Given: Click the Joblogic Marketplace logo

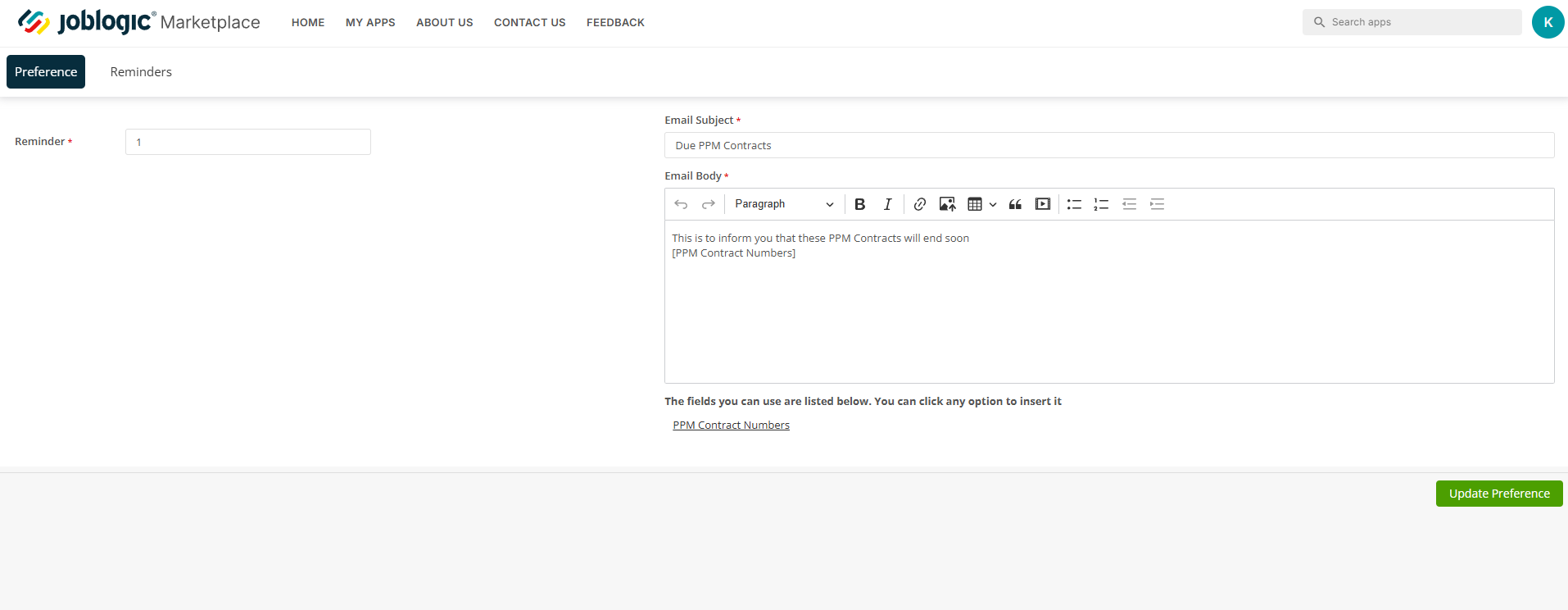Looking at the screenshot, I should [138, 22].
